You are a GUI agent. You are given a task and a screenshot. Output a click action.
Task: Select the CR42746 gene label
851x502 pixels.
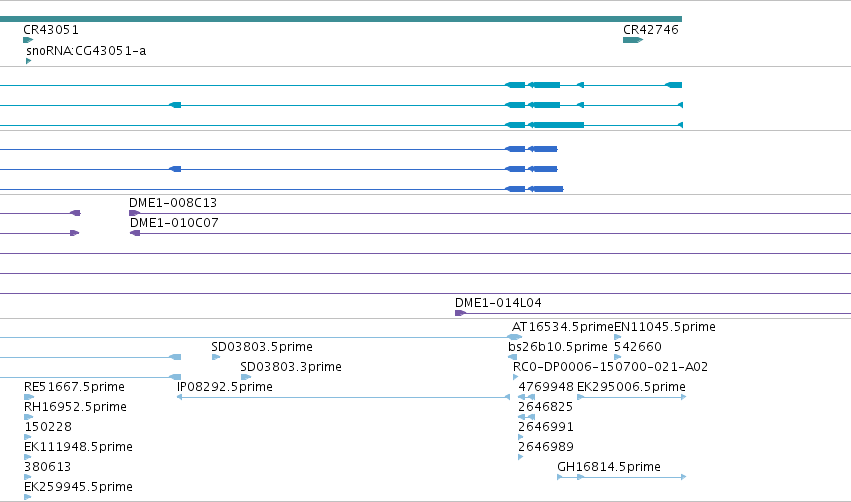651,30
